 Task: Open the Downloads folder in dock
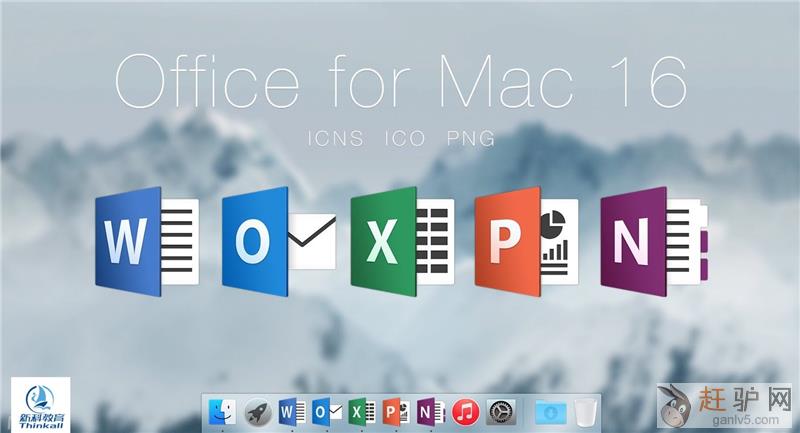pos(550,411)
